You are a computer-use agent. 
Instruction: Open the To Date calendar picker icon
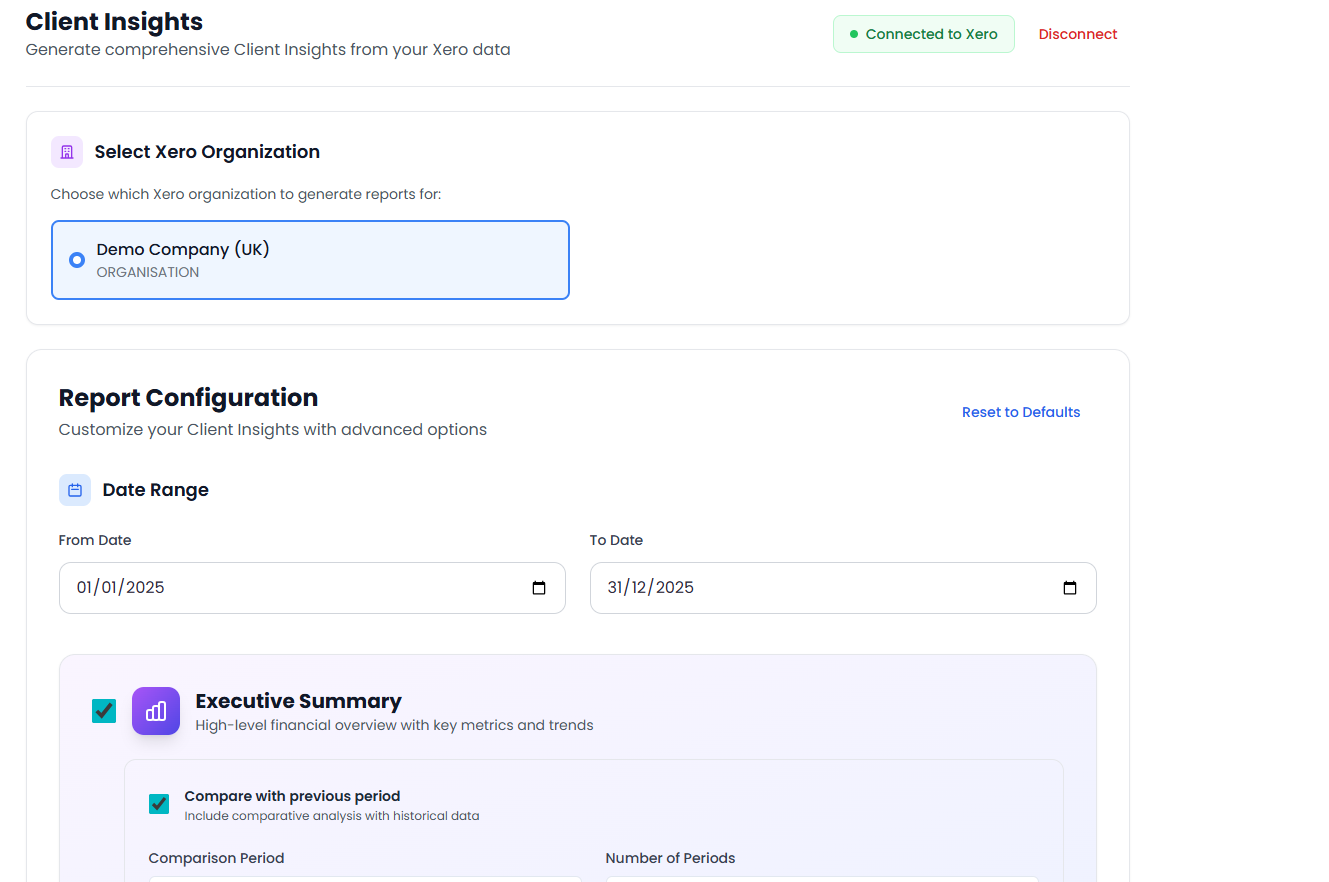pyautogui.click(x=1070, y=588)
